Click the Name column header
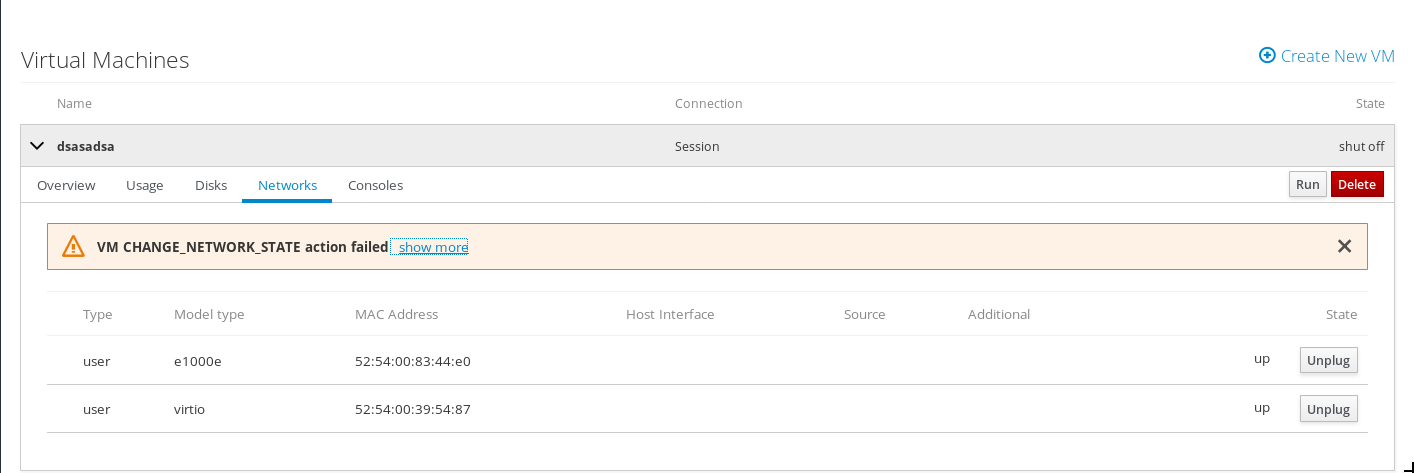The height and width of the screenshot is (473, 1414). [74, 104]
